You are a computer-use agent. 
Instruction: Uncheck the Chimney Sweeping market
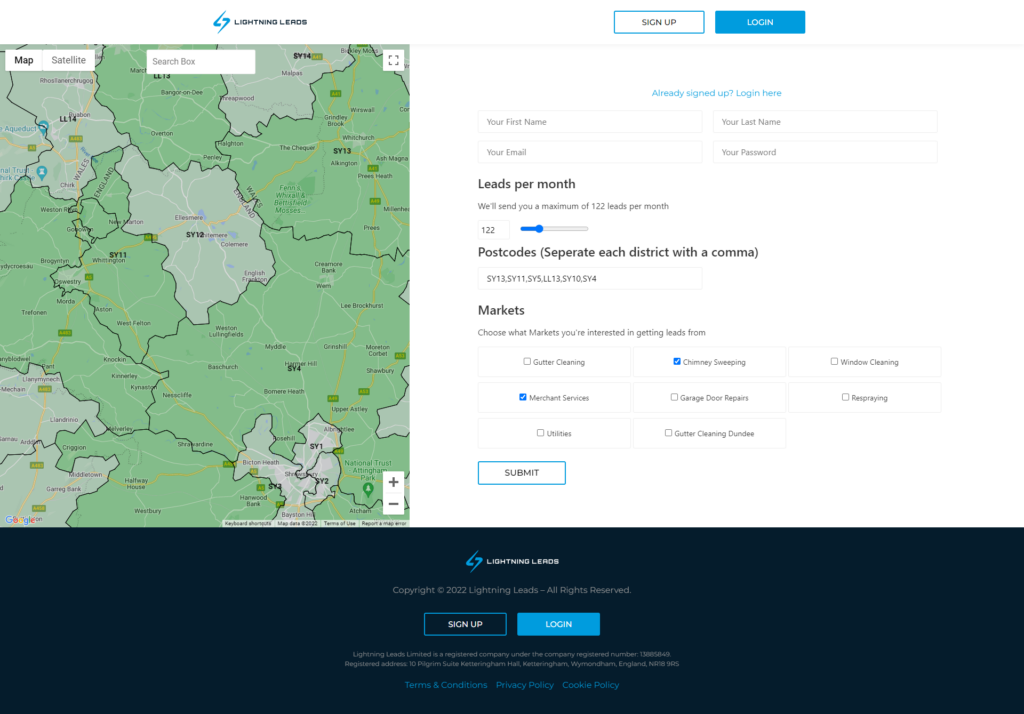coord(677,362)
